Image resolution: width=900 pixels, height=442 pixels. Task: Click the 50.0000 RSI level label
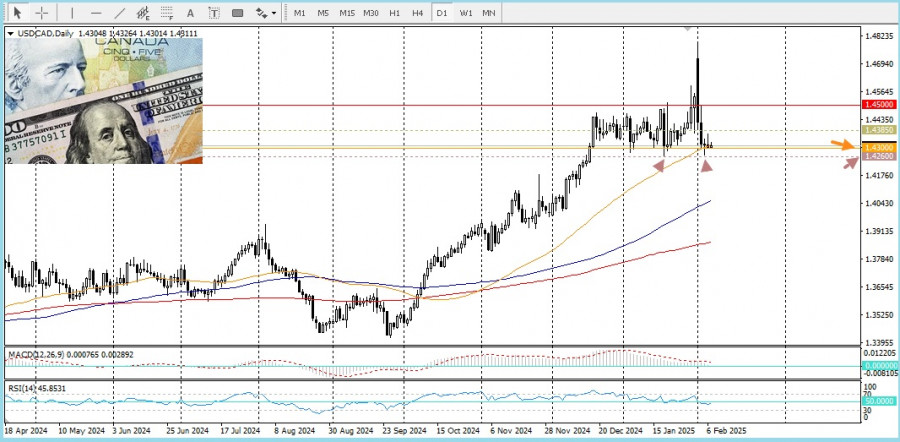(881, 401)
